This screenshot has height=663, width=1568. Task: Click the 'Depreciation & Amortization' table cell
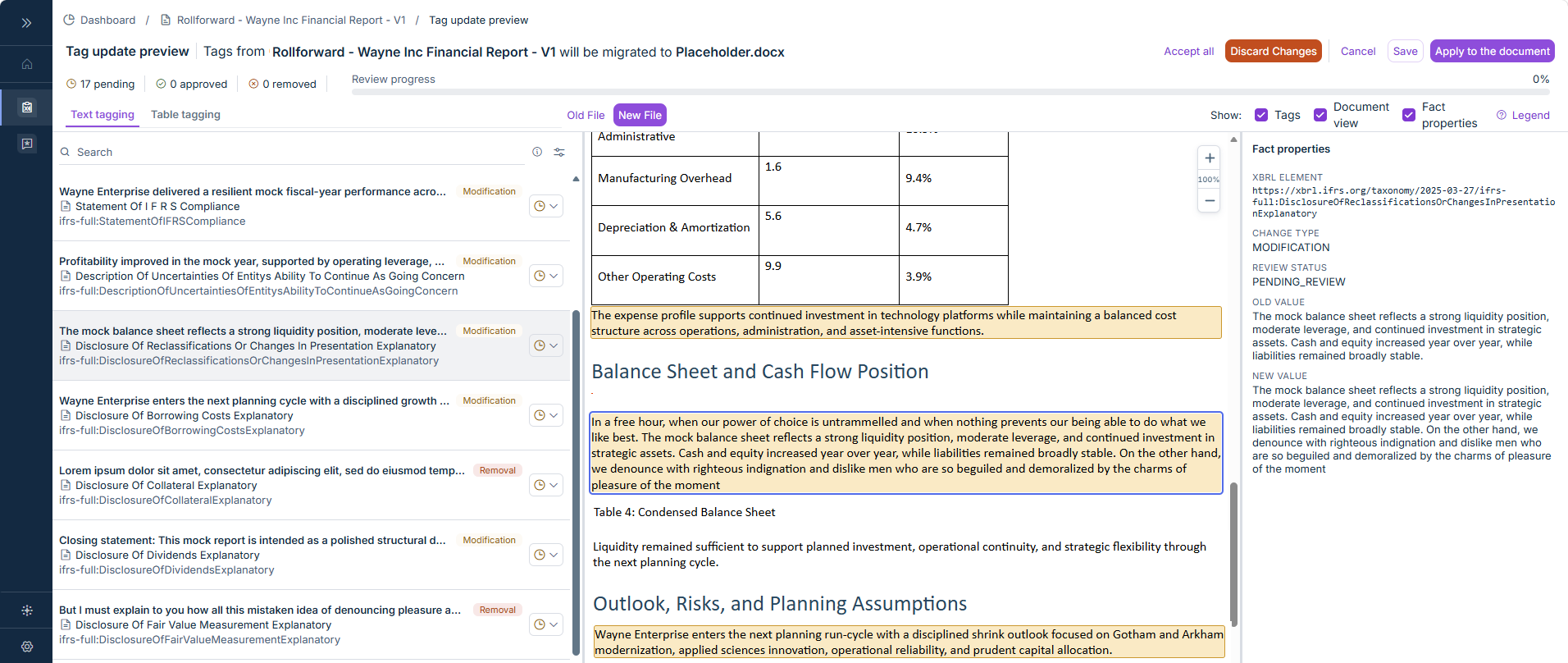tap(676, 230)
